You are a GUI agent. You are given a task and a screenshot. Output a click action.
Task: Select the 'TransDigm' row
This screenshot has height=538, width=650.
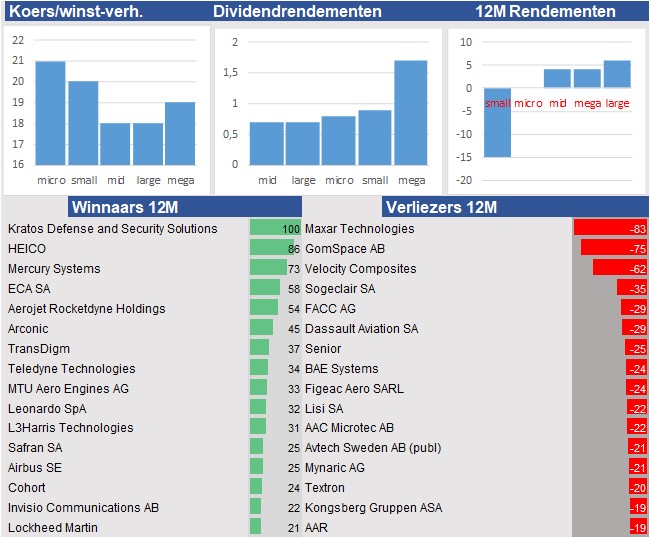[39, 349]
